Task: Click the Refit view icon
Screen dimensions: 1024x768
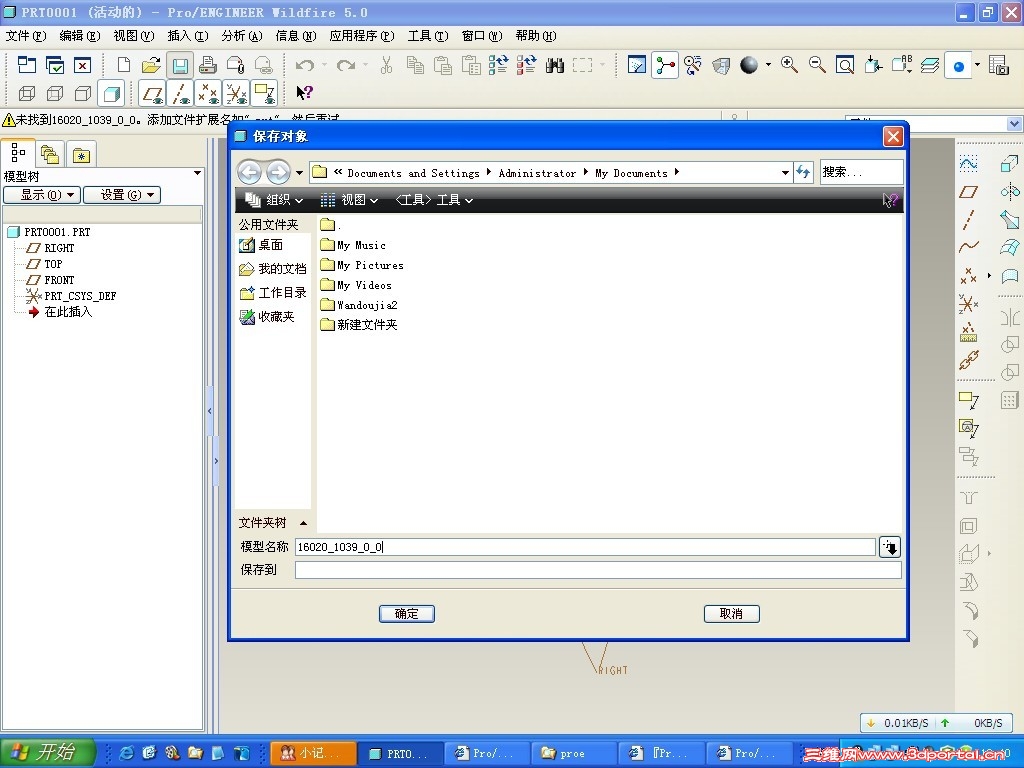Action: click(845, 65)
